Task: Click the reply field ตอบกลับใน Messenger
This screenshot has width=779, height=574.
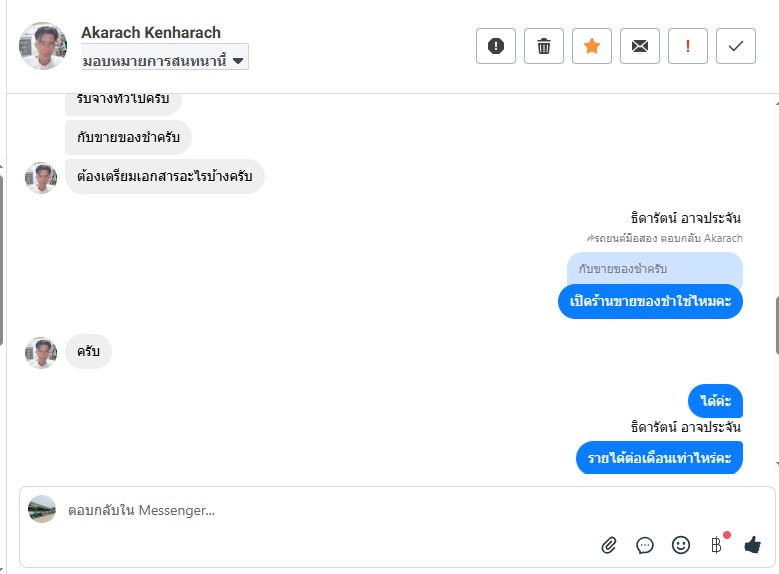Action: (300, 511)
